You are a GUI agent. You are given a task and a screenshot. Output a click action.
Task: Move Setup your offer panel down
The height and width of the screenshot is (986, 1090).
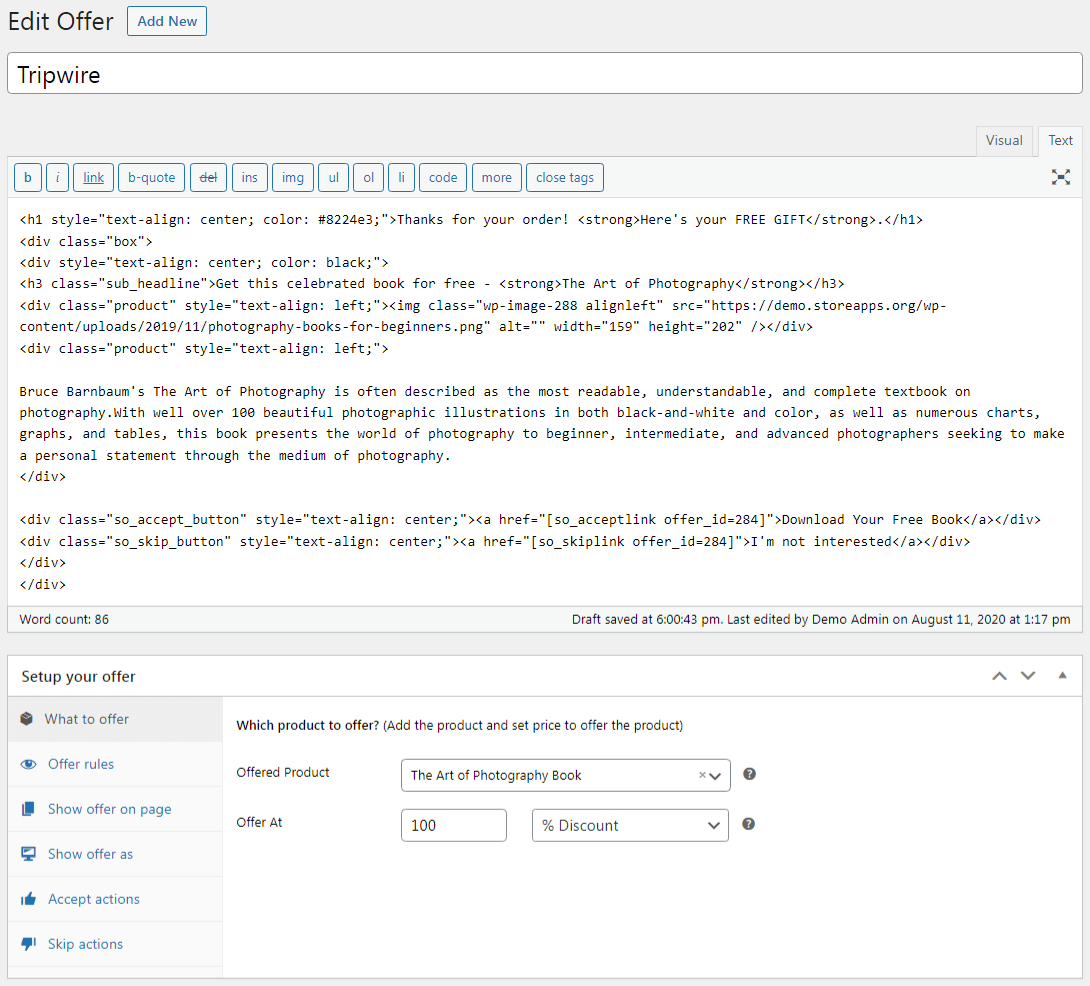[x=1027, y=676]
